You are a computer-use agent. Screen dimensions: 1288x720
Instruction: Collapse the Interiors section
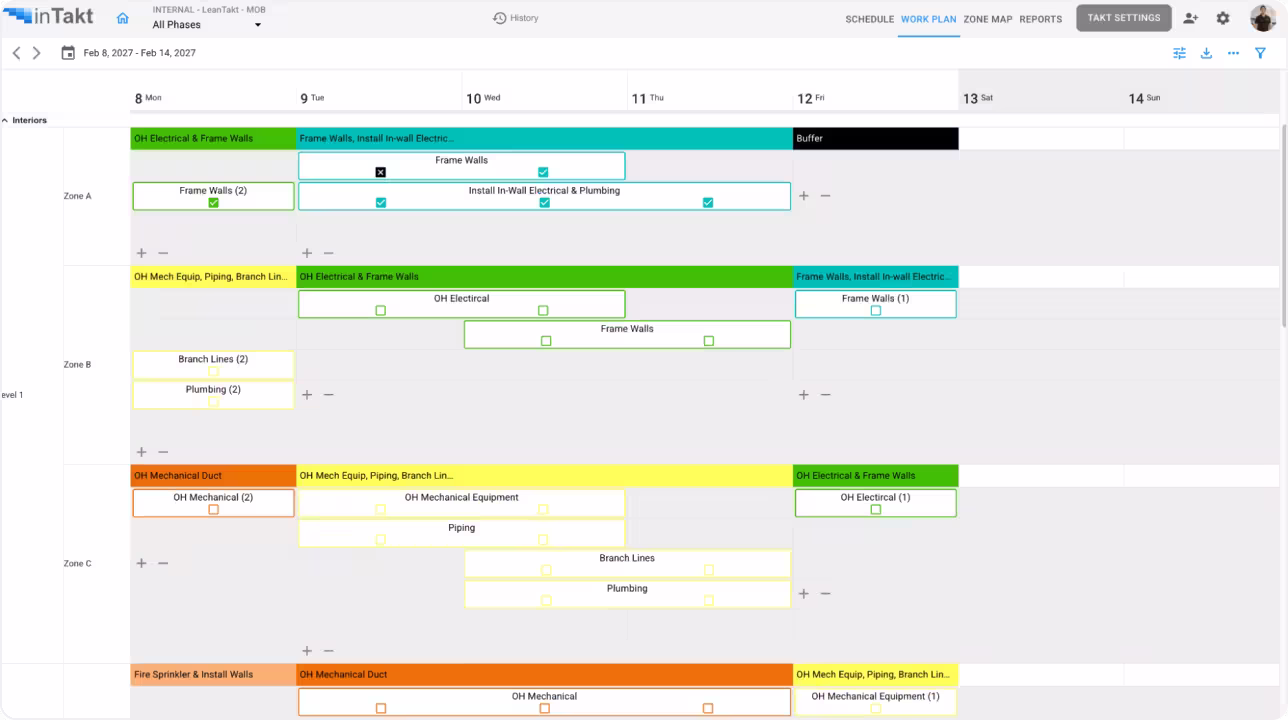coord(5,120)
